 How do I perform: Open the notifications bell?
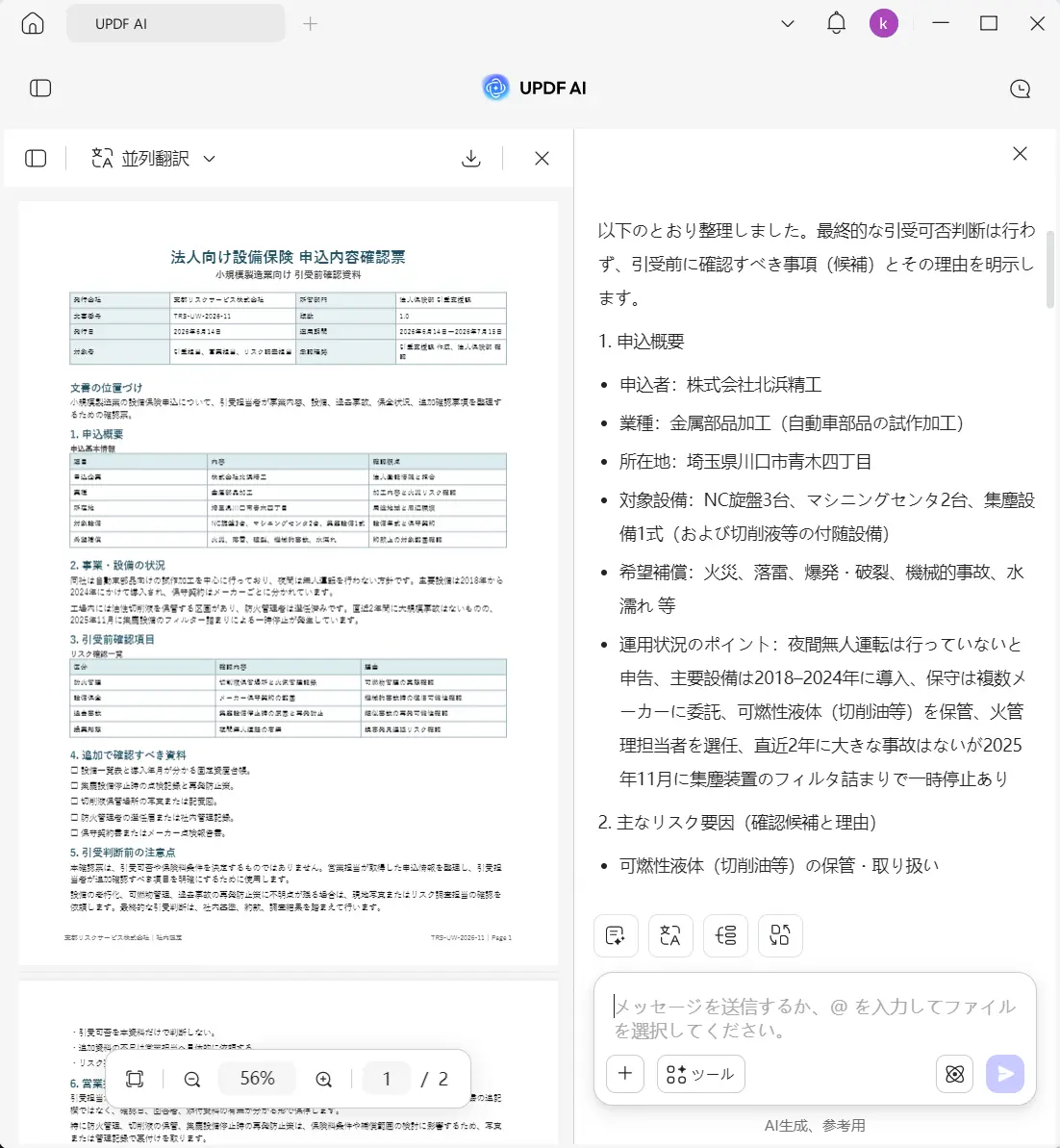tap(836, 23)
